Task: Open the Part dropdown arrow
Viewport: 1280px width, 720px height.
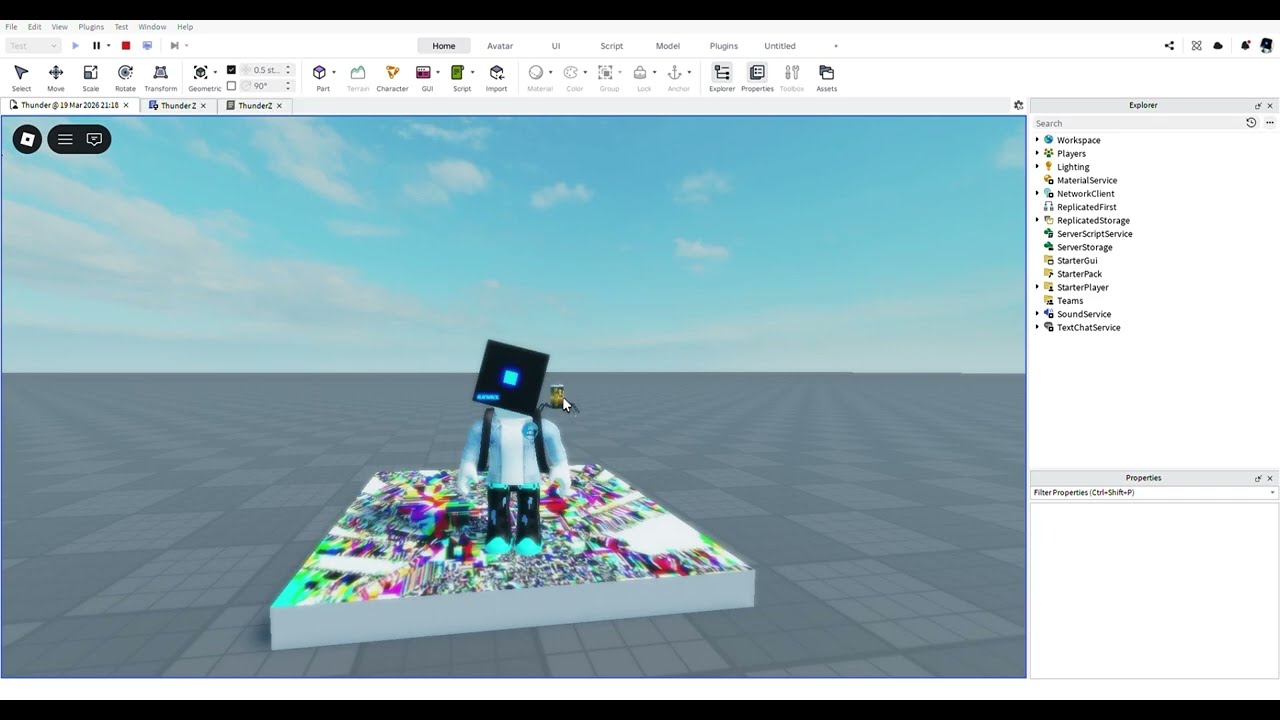Action: click(334, 72)
